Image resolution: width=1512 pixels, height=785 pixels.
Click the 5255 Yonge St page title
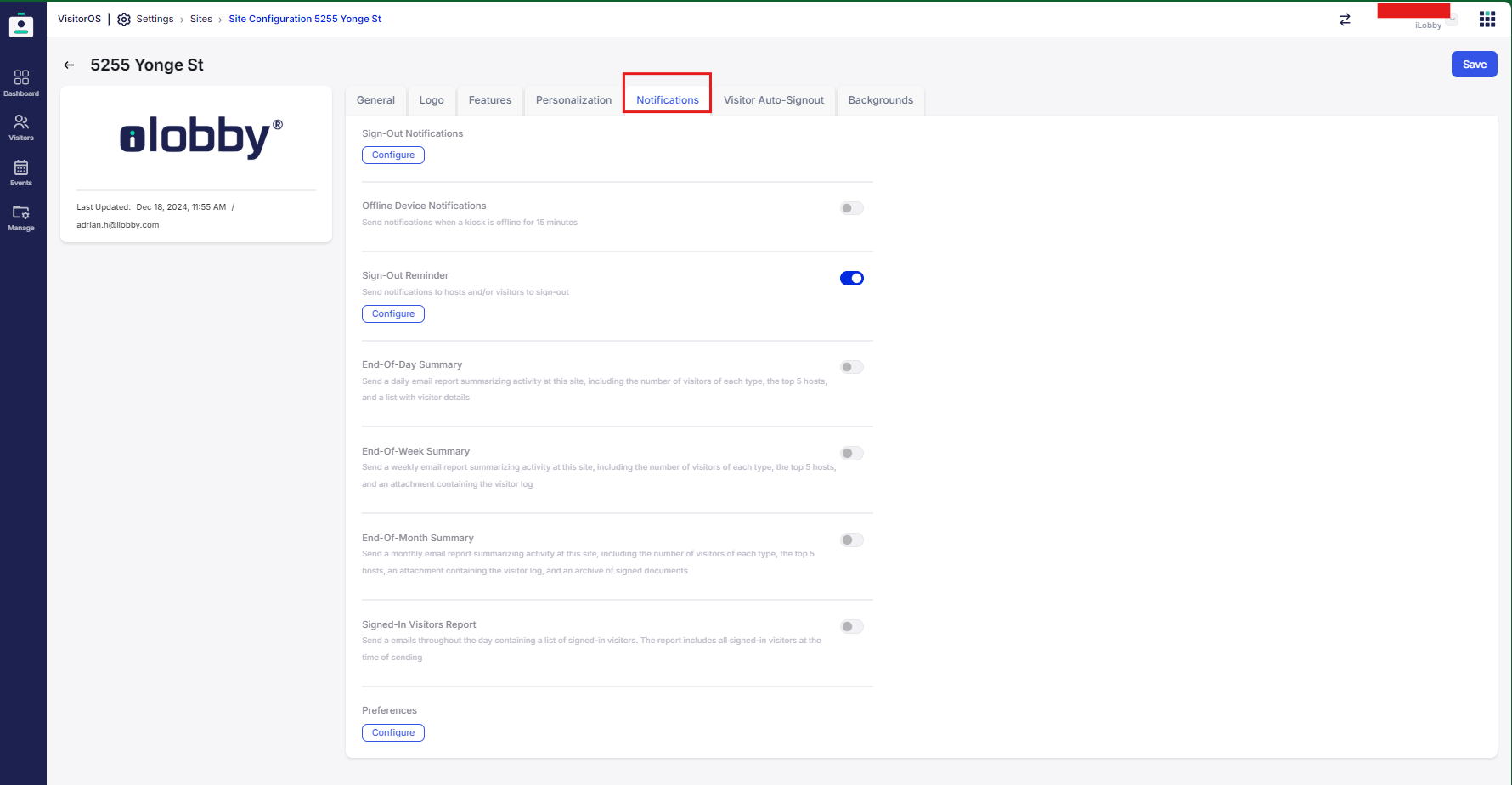147,65
